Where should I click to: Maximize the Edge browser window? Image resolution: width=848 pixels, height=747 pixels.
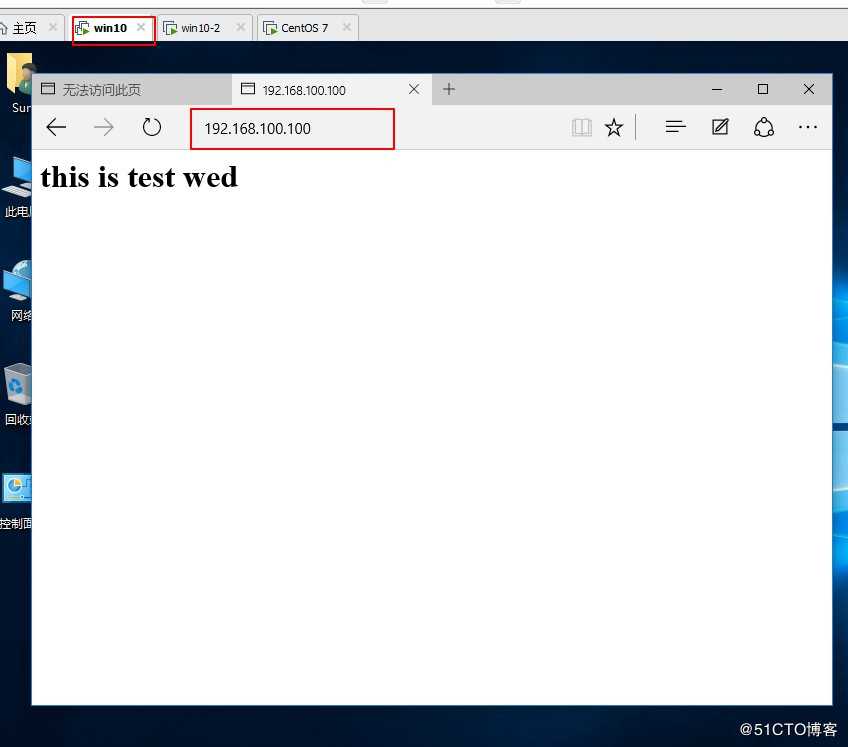763,89
